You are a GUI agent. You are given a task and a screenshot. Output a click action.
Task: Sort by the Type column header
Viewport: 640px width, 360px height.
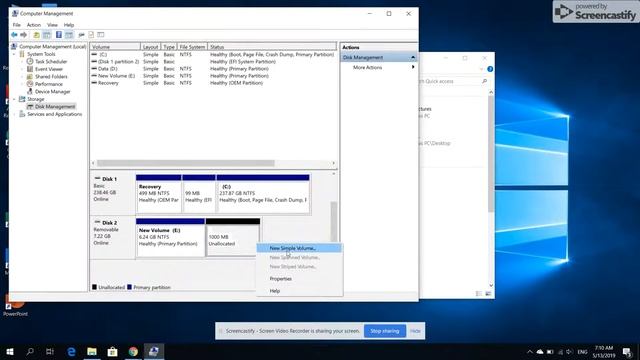[x=169, y=47]
